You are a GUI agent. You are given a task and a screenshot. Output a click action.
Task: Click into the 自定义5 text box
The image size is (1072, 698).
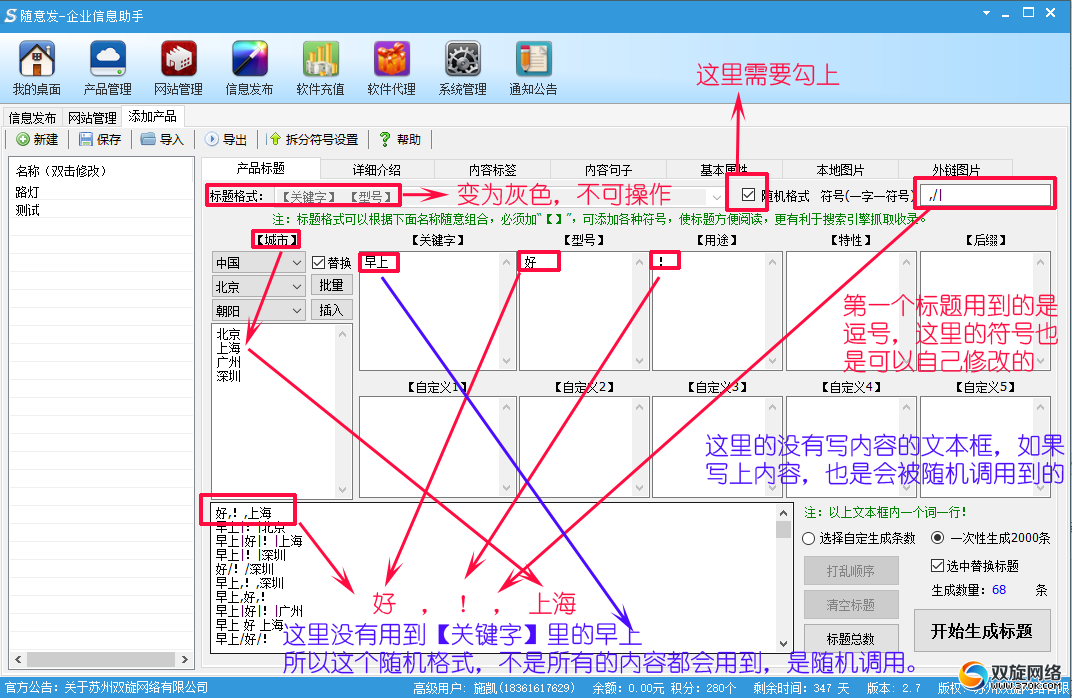coord(984,446)
